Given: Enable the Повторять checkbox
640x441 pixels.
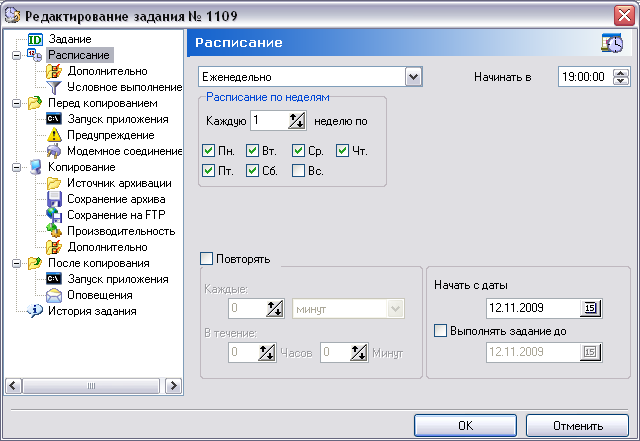Looking at the screenshot, I should [207, 259].
